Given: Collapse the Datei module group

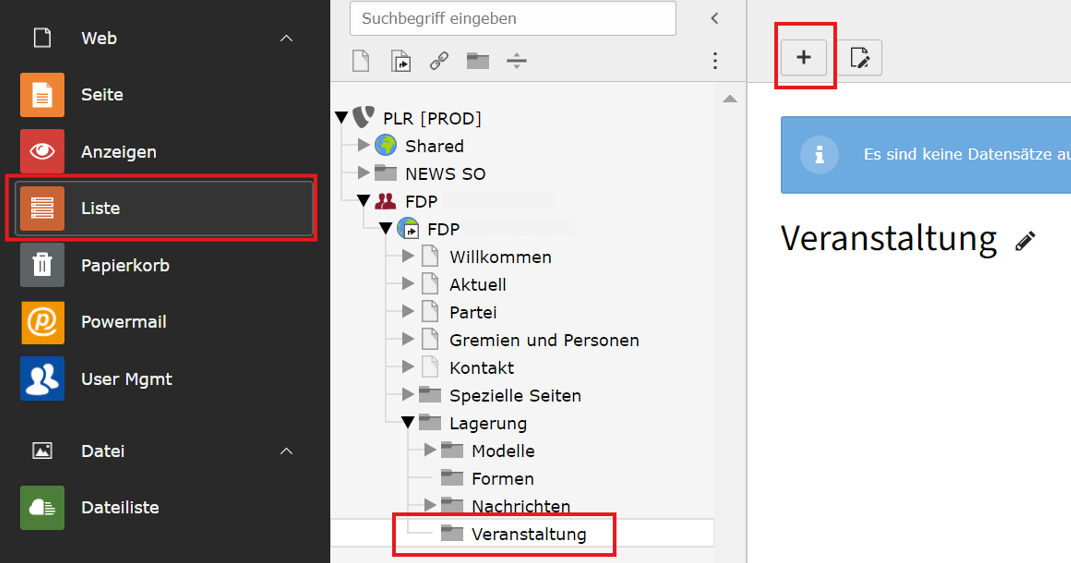Looking at the screenshot, I should coord(286,451).
